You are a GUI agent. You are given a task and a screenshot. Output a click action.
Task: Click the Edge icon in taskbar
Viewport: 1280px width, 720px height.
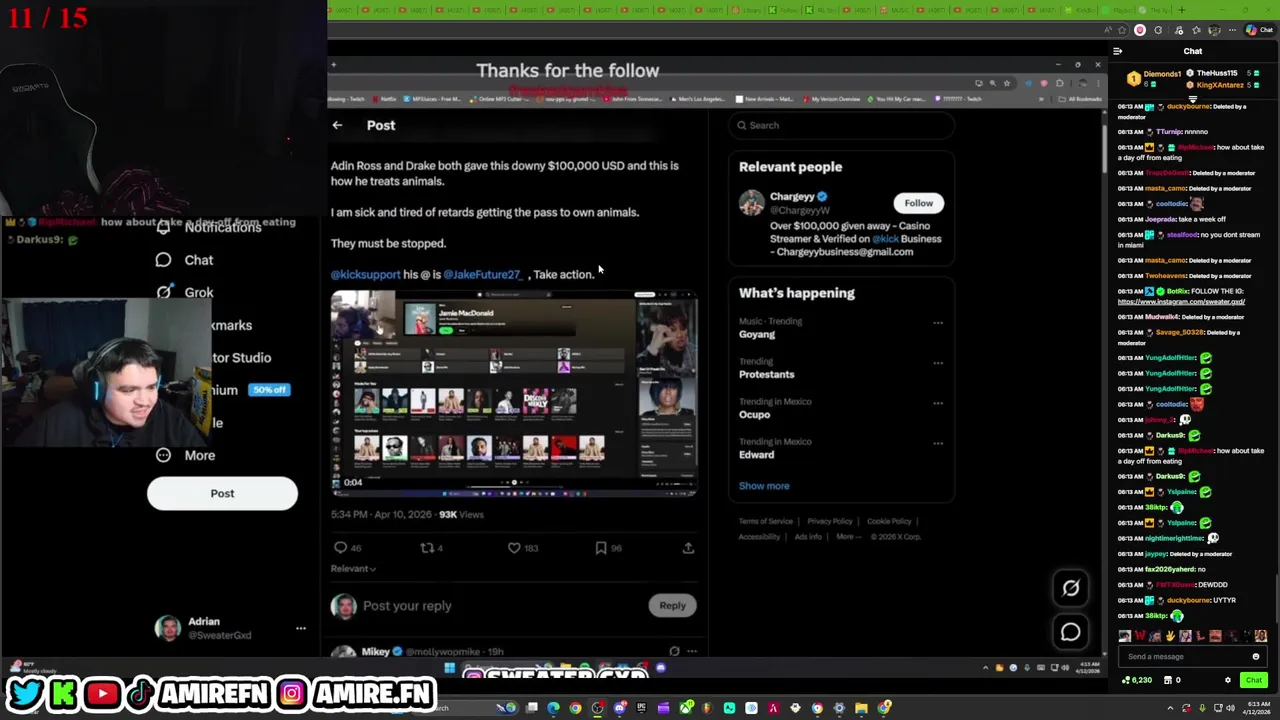553,708
